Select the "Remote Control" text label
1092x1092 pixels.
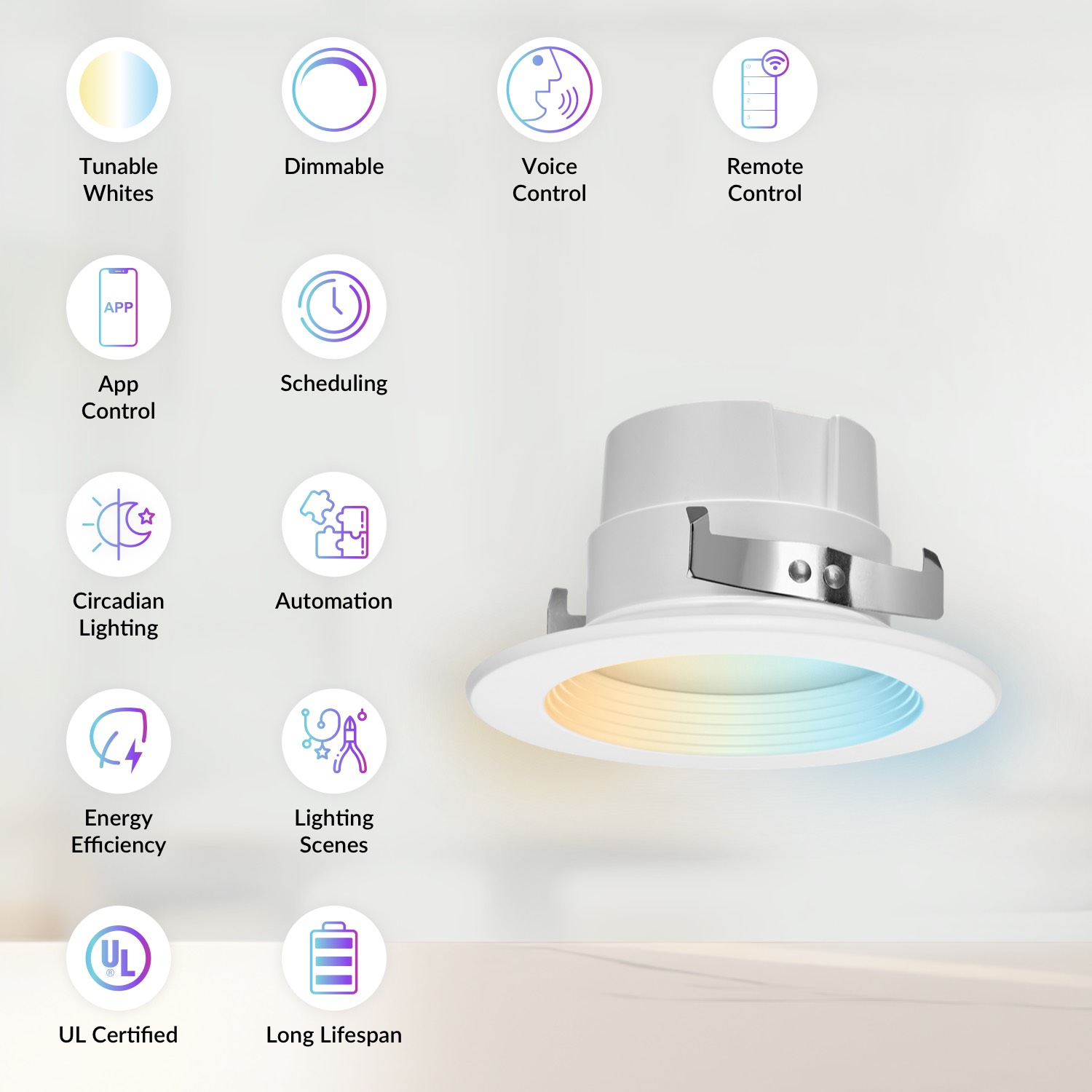click(764, 180)
